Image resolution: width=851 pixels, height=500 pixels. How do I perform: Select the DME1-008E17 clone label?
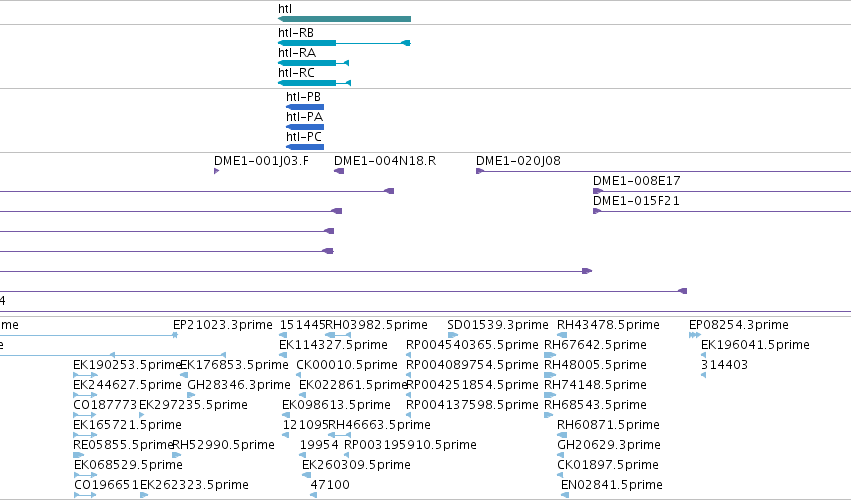[636, 181]
